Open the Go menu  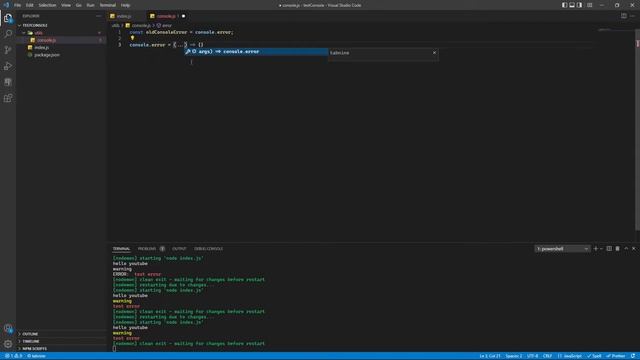click(78, 5)
